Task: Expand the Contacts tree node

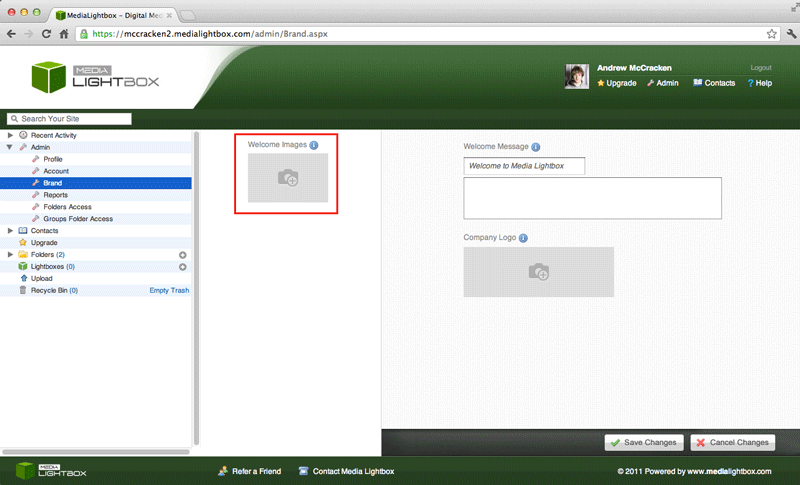Action: pos(10,231)
